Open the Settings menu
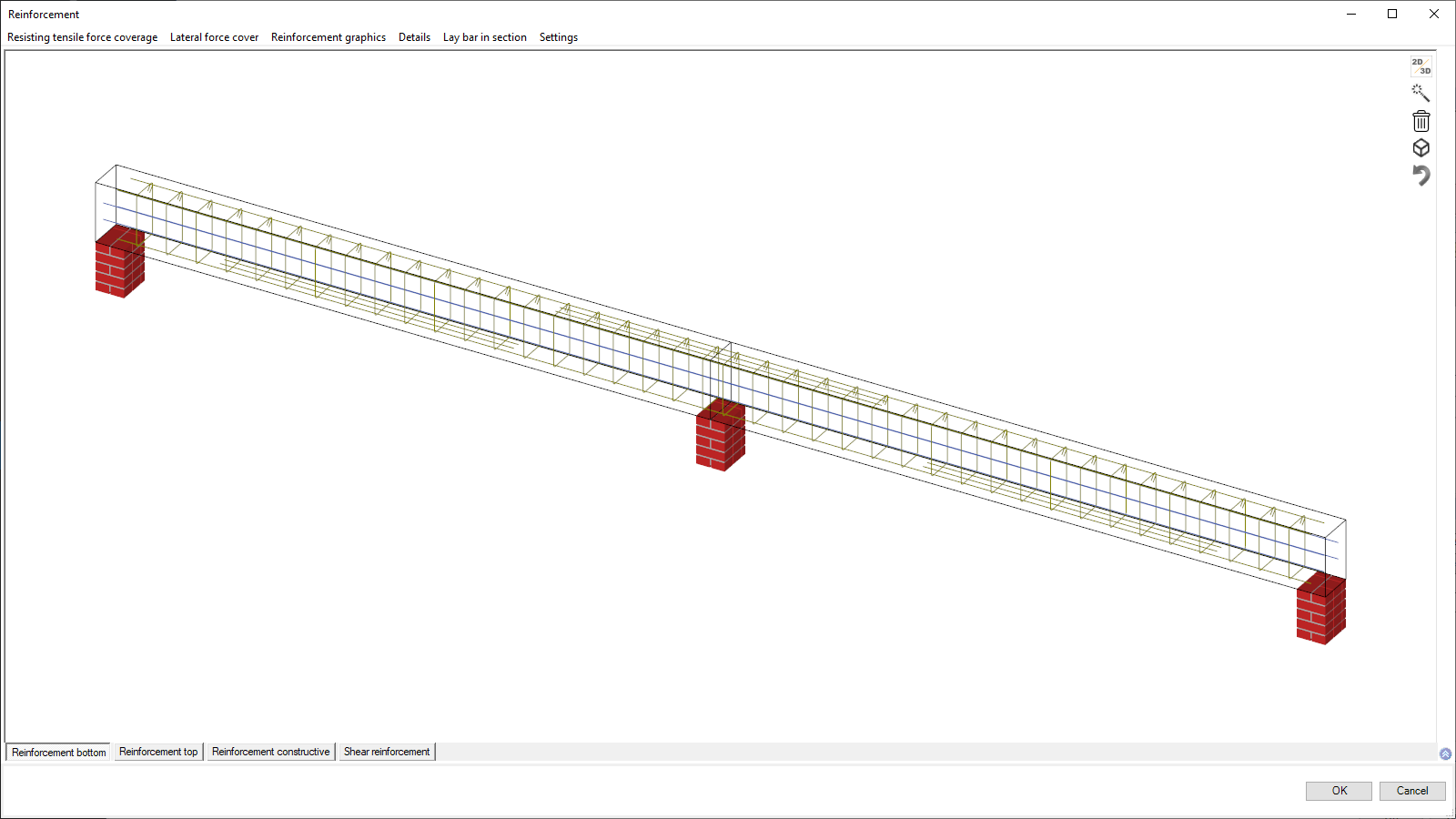The image size is (1456, 819). click(x=558, y=37)
